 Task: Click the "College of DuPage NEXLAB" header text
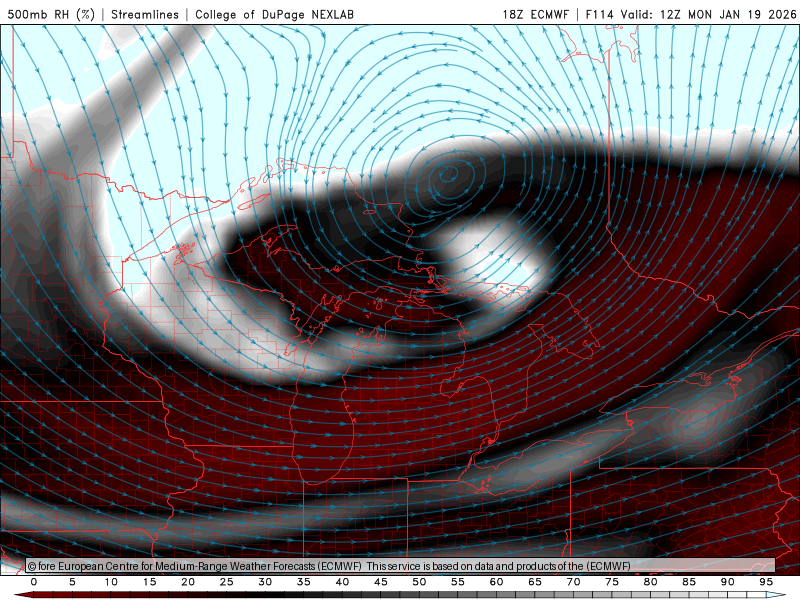pyautogui.click(x=274, y=14)
